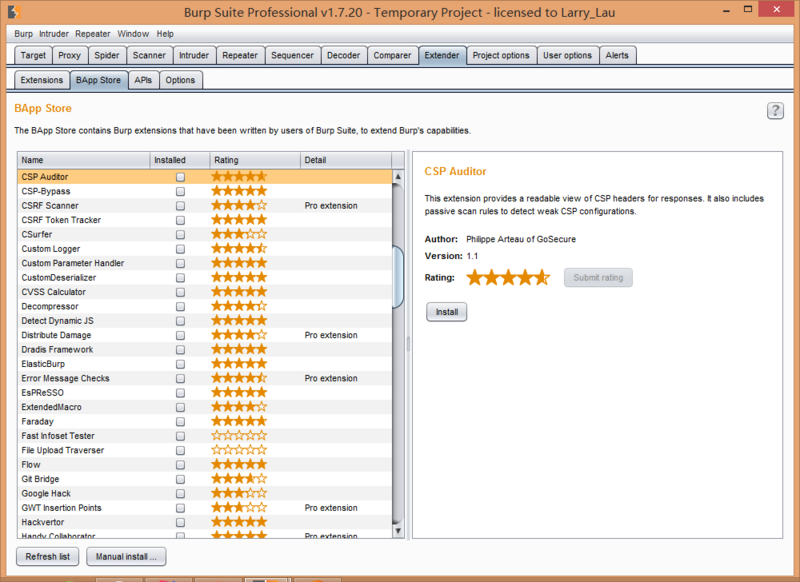Image resolution: width=800 pixels, height=582 pixels.
Task: Sort the list by Installed column header
Action: tap(180, 160)
